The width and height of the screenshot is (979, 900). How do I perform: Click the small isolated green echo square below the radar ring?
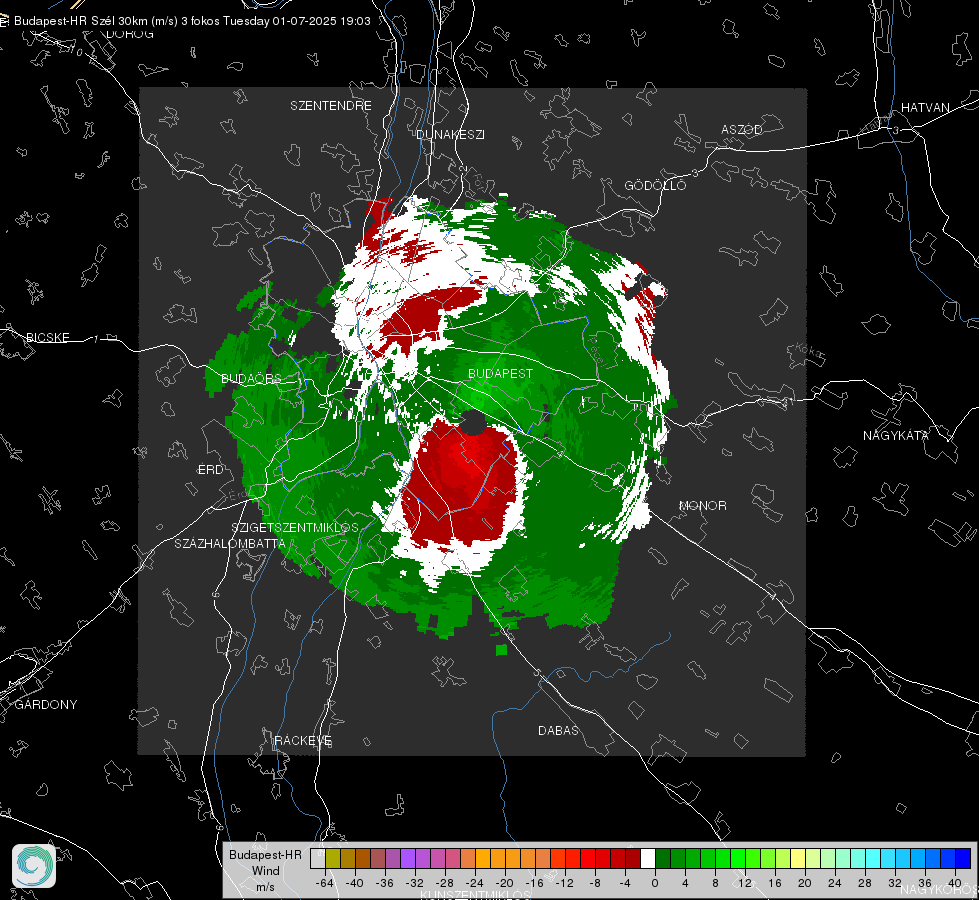501,650
